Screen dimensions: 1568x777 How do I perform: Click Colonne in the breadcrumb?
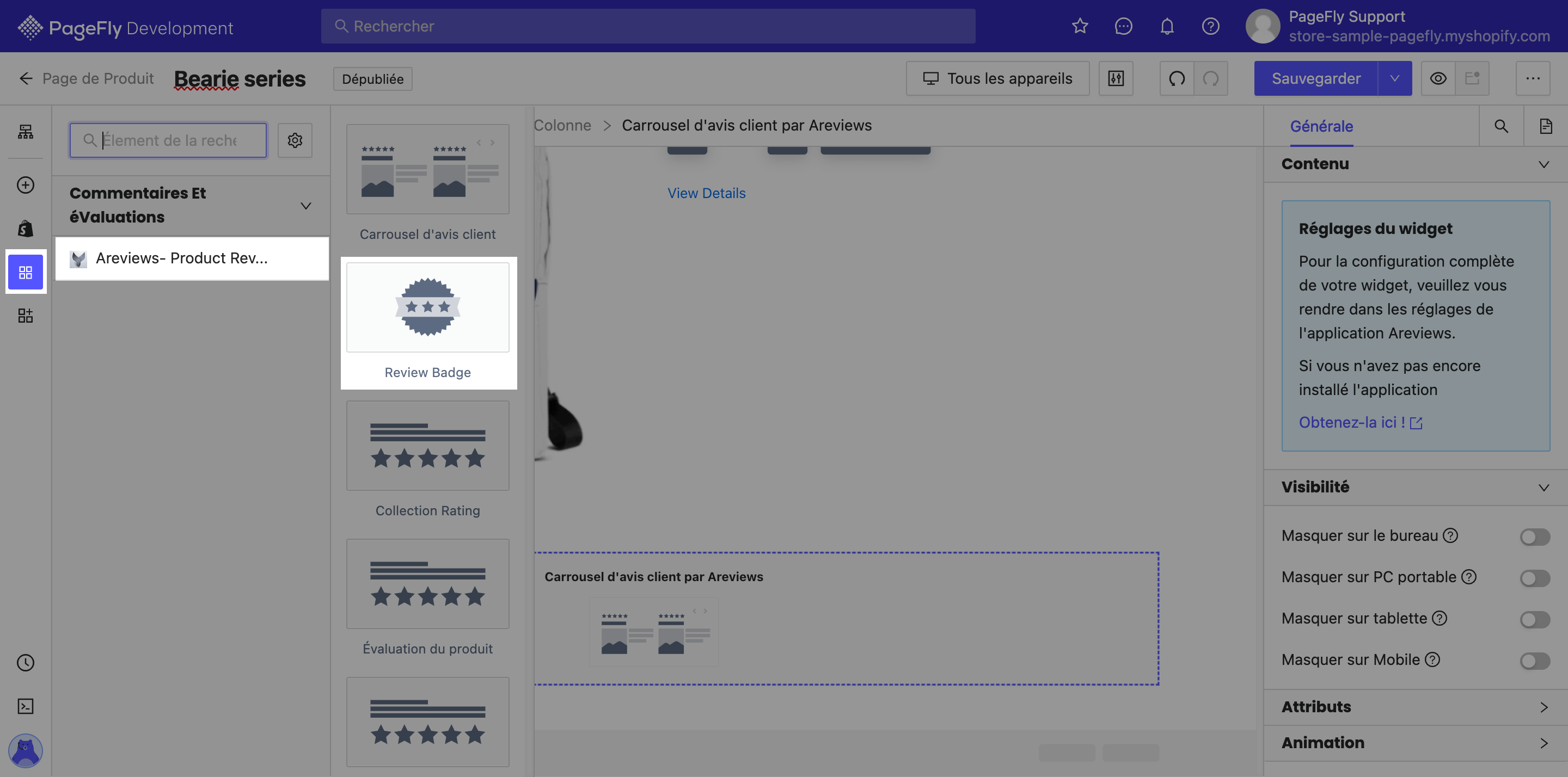click(562, 125)
